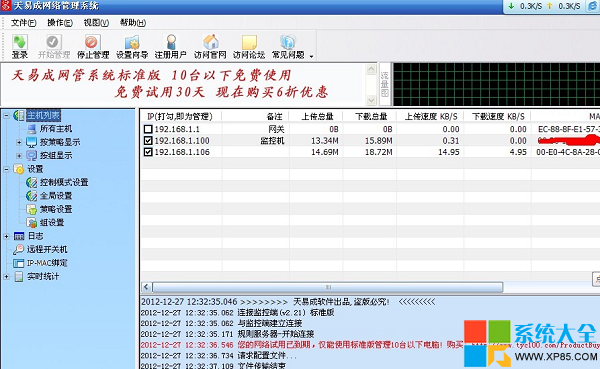Click the 设置 folder icon

tap(19, 169)
